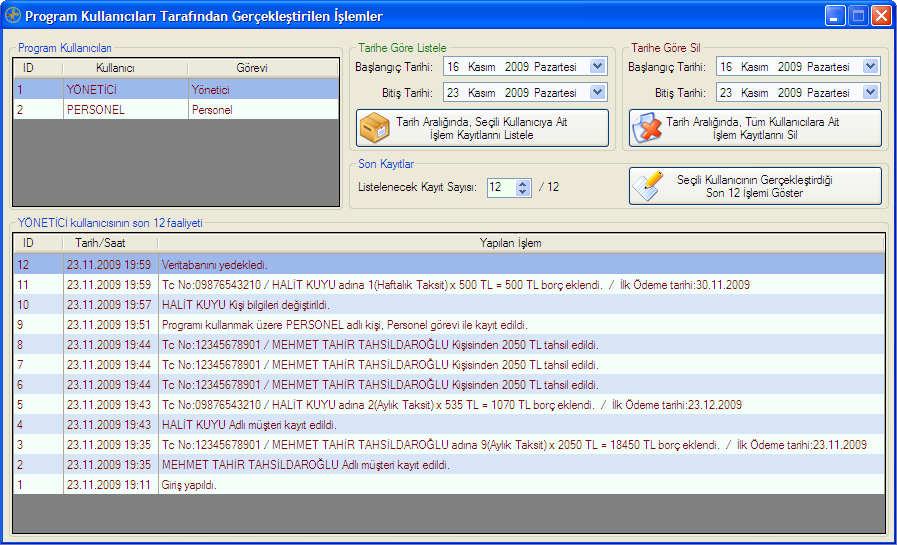Click 'Tüm Kullanıcılara Ait İşlem Kayıtlarını Sil' button

755,128
